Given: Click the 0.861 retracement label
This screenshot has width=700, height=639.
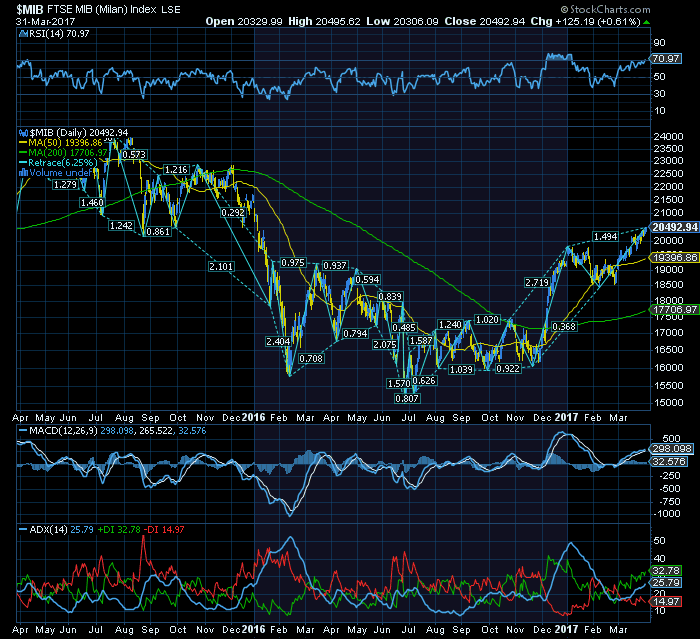Looking at the screenshot, I should pyautogui.click(x=158, y=231).
